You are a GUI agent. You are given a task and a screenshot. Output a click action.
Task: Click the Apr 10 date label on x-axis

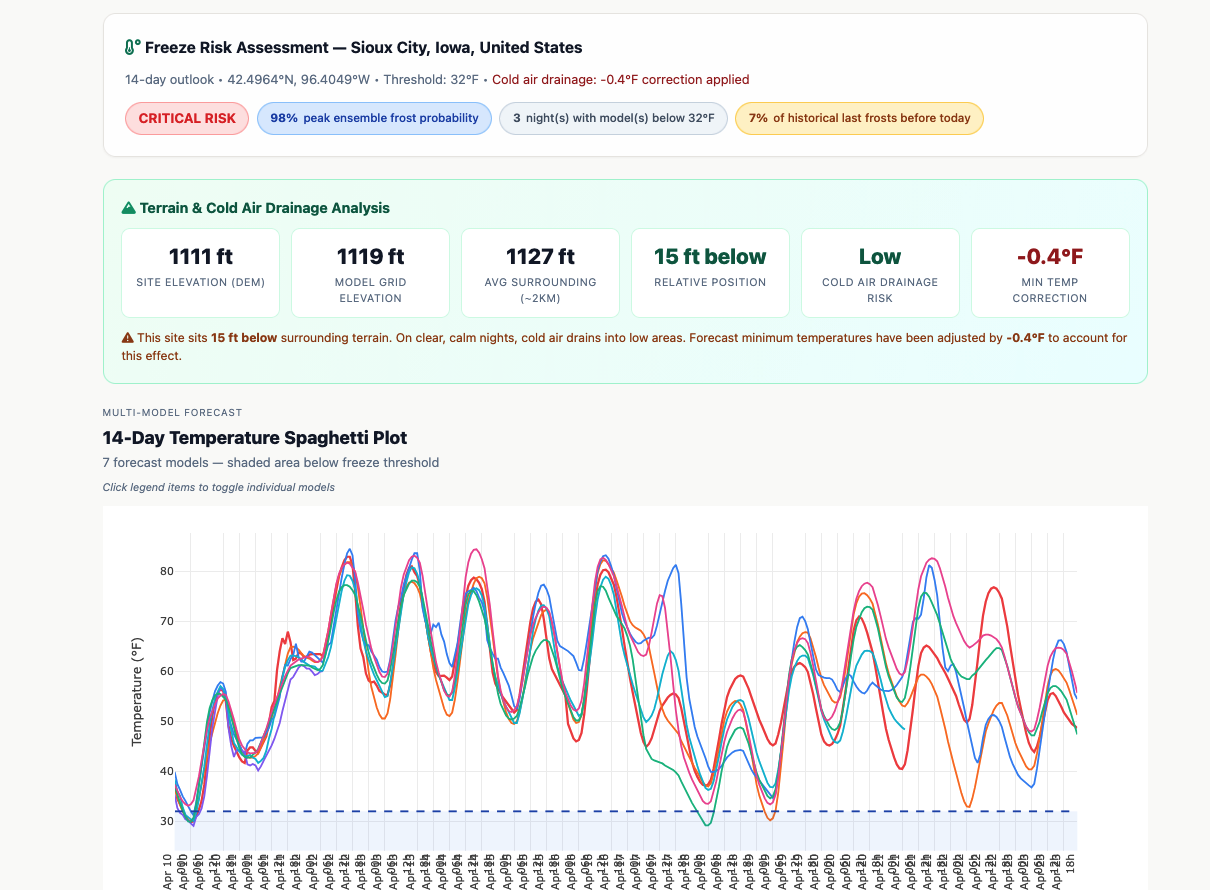pyautogui.click(x=166, y=872)
